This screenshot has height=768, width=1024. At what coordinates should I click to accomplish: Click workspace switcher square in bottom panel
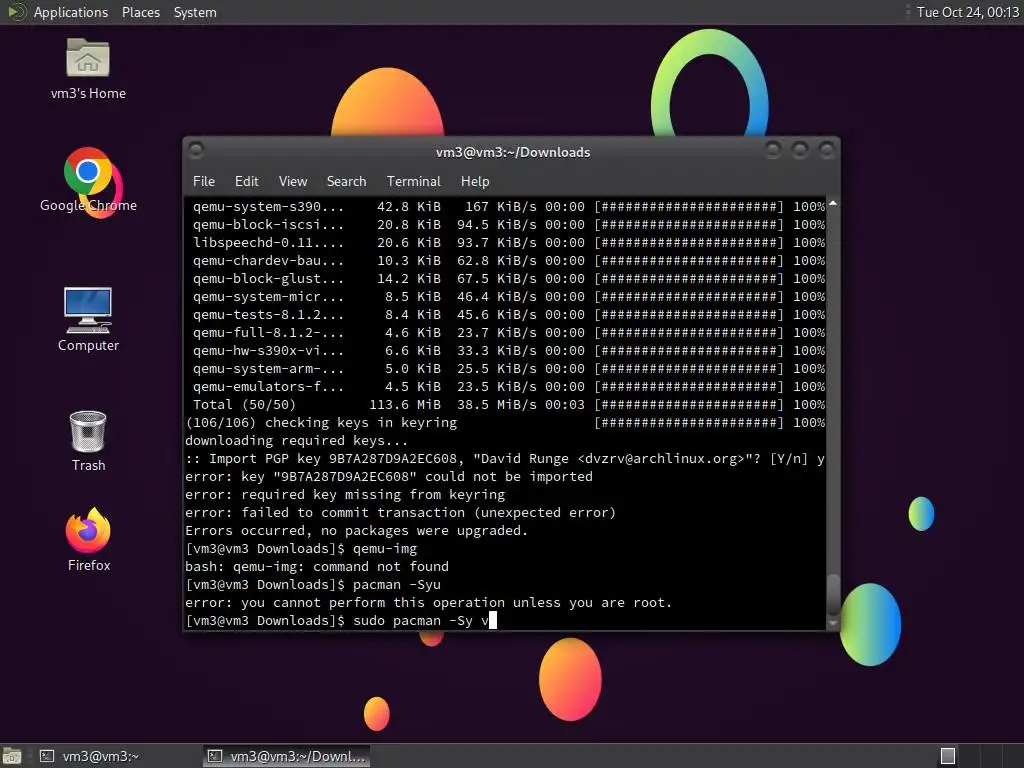point(948,756)
